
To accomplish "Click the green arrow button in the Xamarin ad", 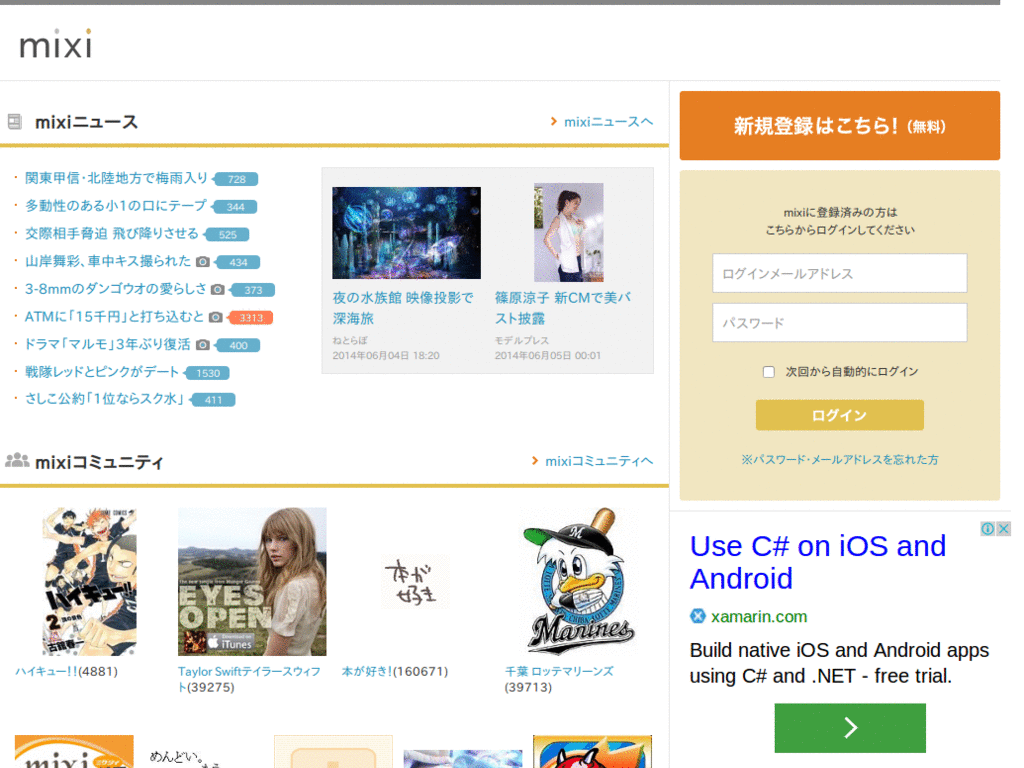I will click(x=849, y=728).
